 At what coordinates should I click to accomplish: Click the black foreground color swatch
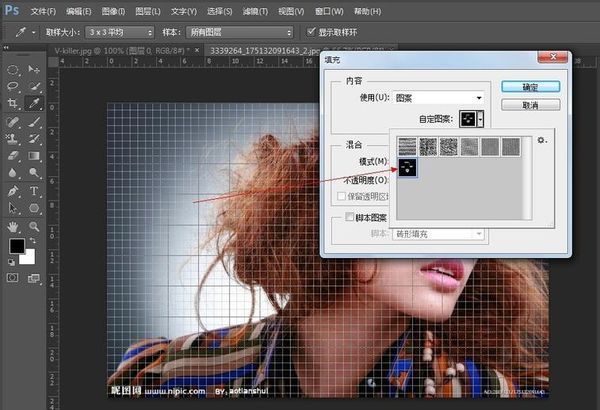pos(17,247)
